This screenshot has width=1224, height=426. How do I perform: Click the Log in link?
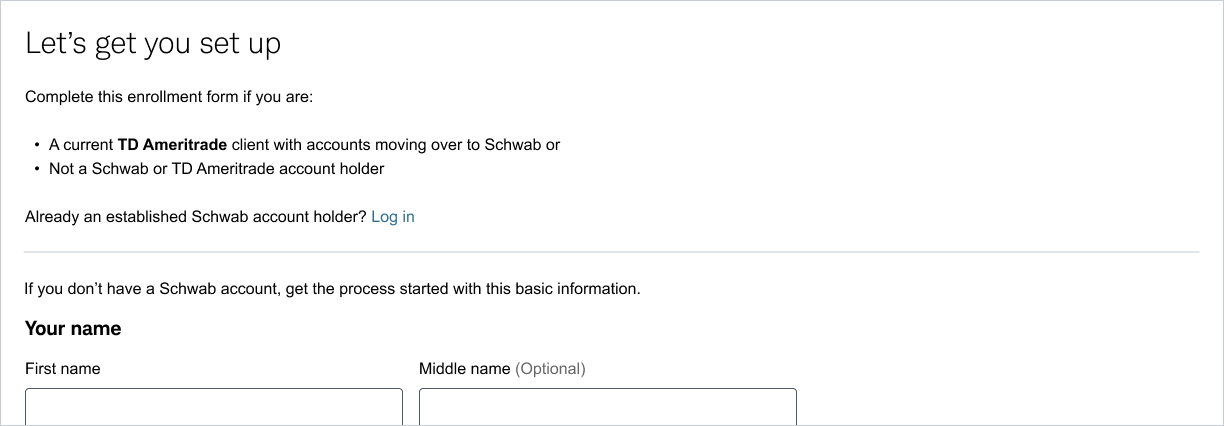[392, 217]
